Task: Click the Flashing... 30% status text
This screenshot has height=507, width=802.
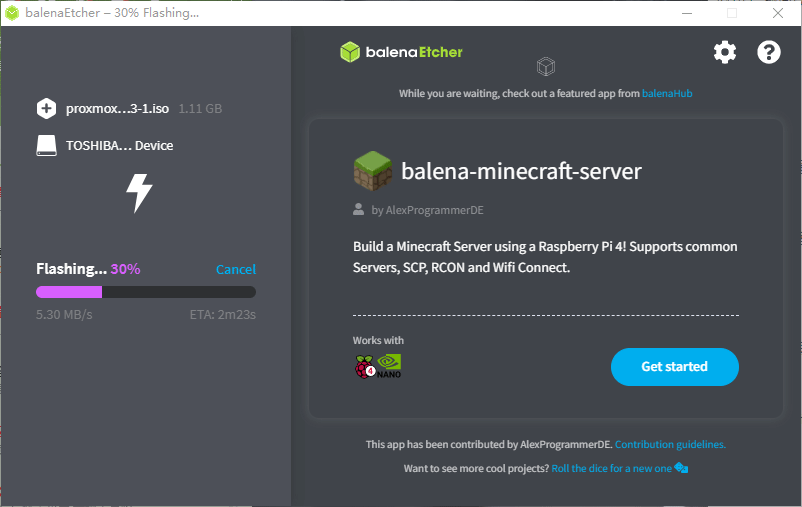Action: [88, 269]
